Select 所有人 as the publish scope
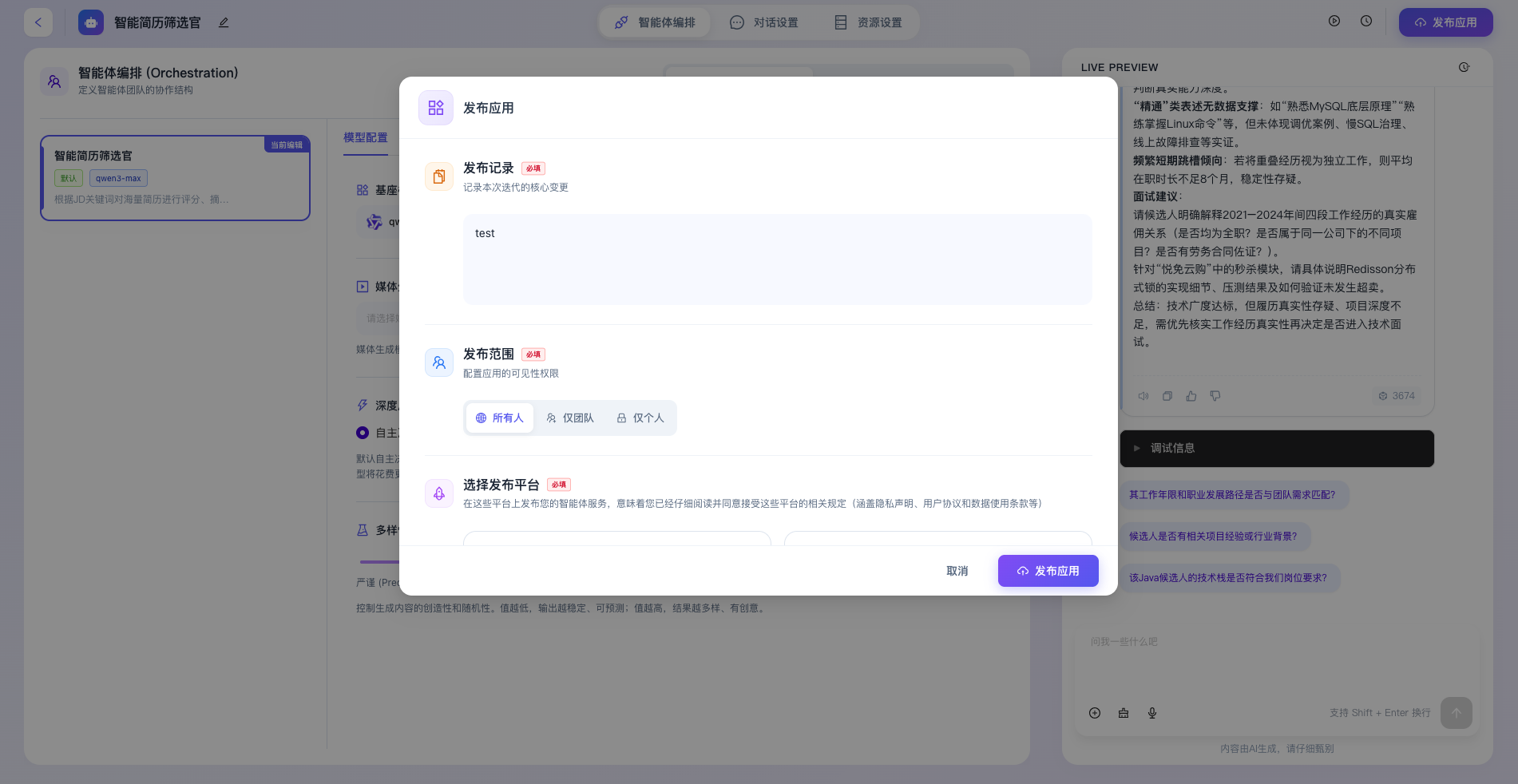This screenshot has height=784, width=1518. click(500, 418)
